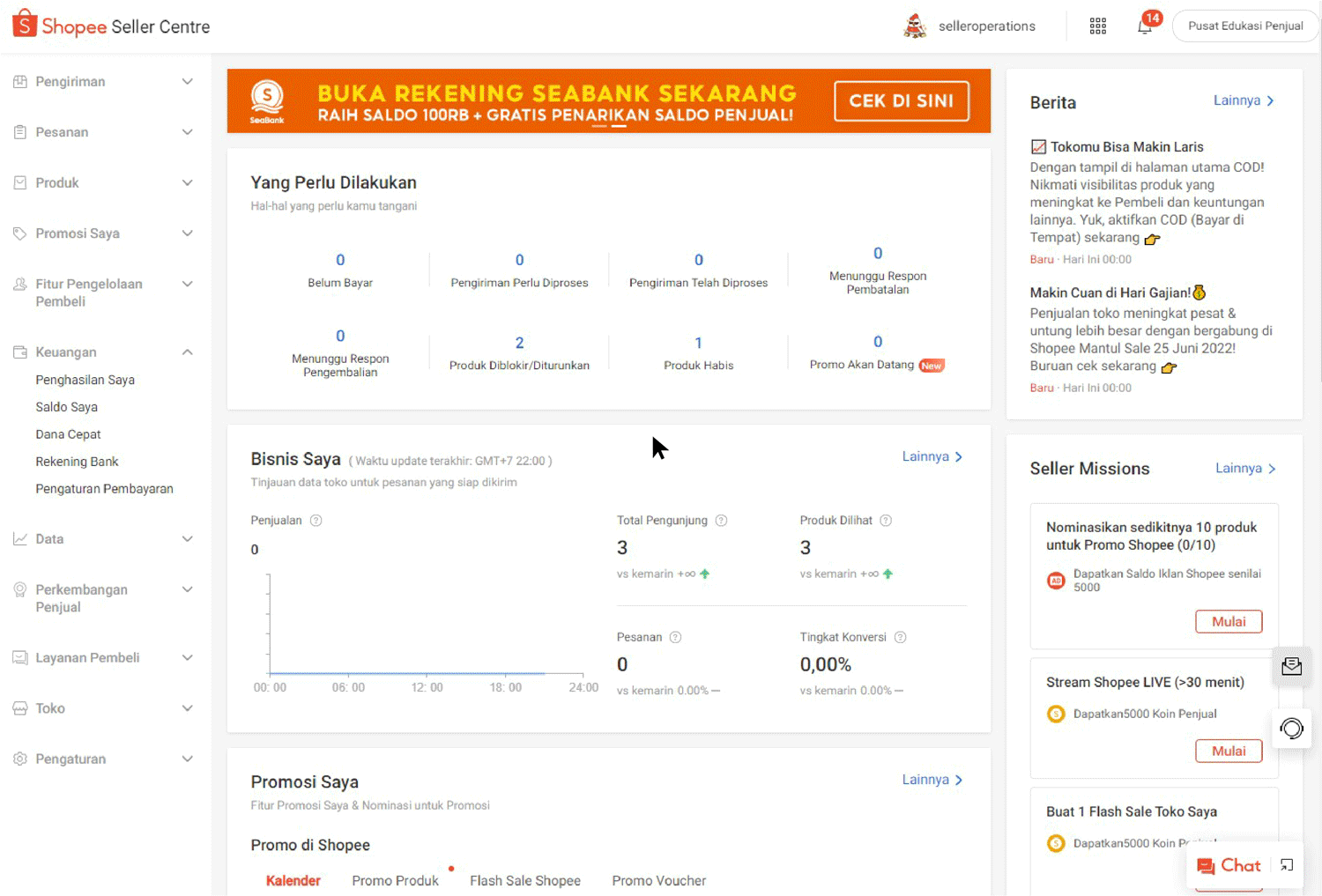
Task: Click Produk Diblokir/Diturunkan count of 2
Action: click(519, 343)
